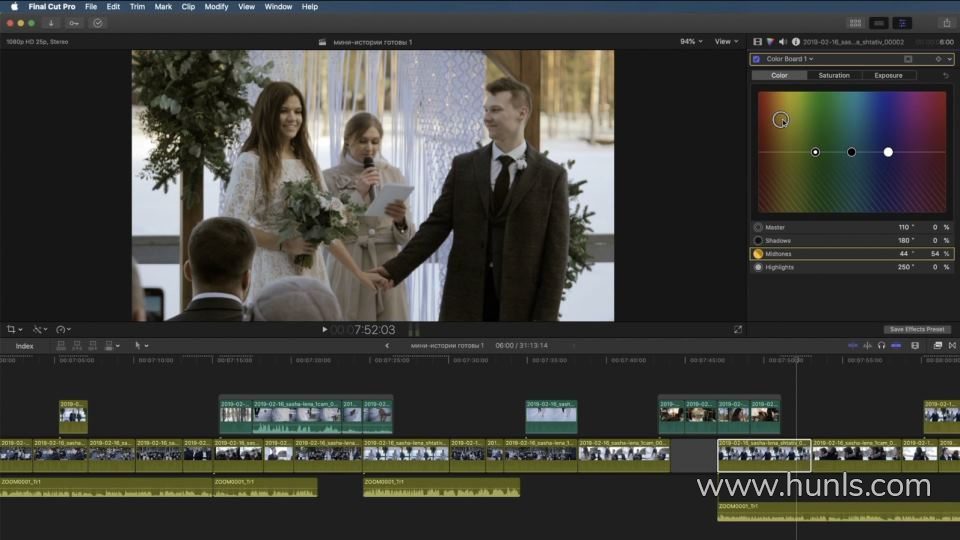This screenshot has height=540, width=960.
Task: Select the Highlights row
Action: [x=852, y=267]
